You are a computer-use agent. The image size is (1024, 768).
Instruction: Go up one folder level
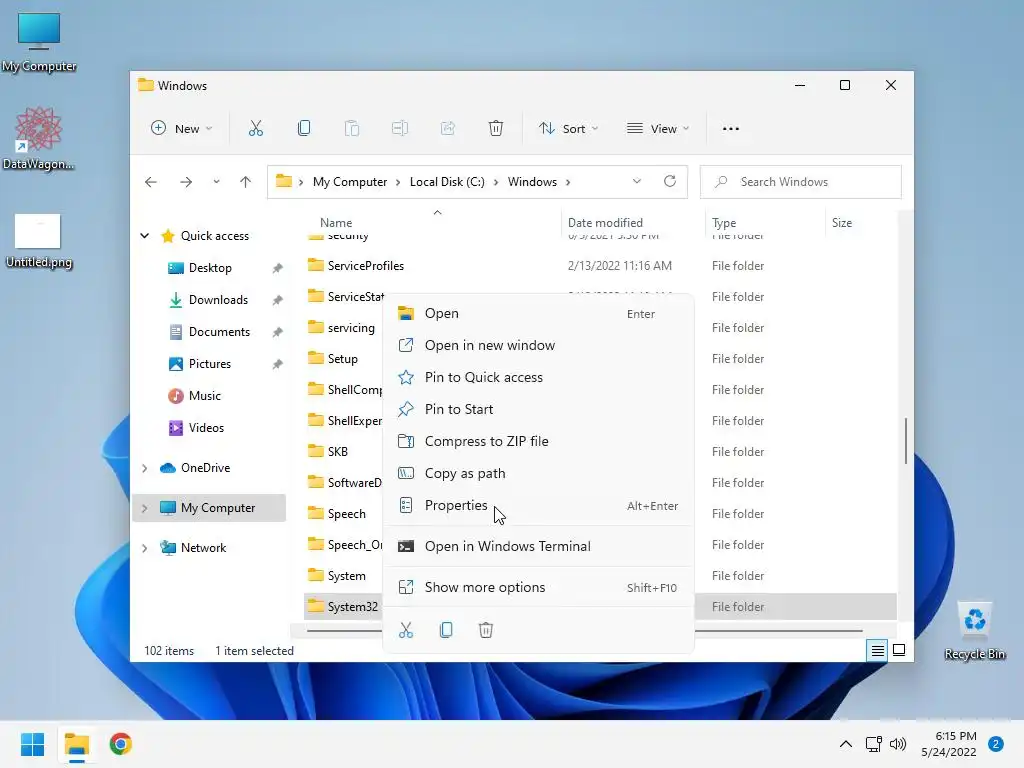246,182
